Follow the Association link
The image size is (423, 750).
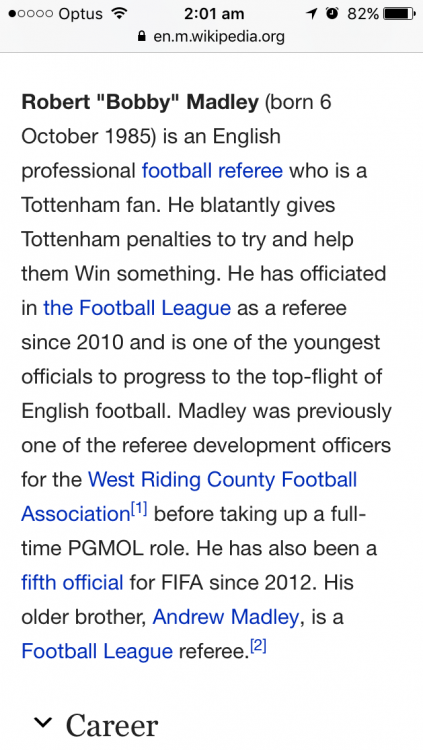(76, 514)
